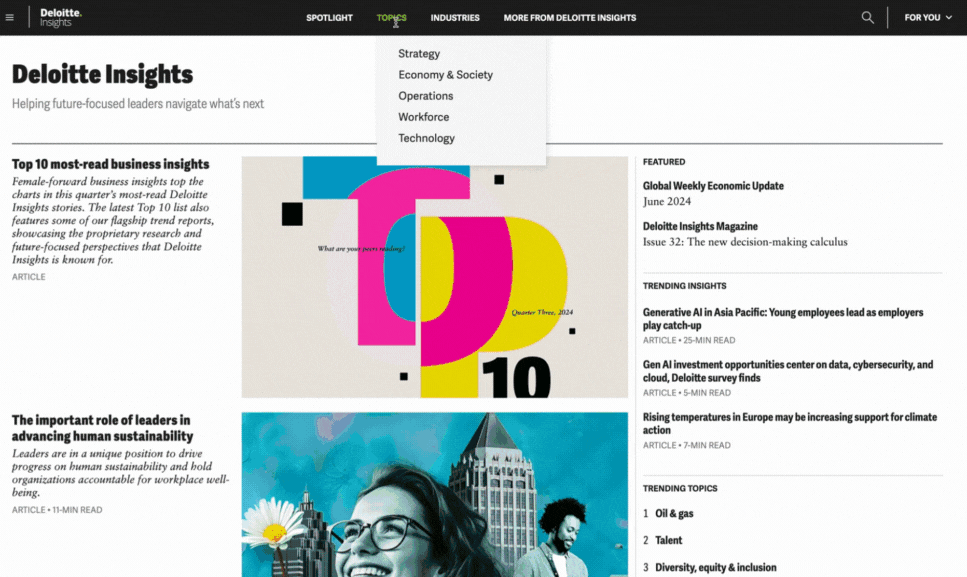The width and height of the screenshot is (967, 577).
Task: Open Gen AI investment opportunities article
Action: click(x=788, y=371)
